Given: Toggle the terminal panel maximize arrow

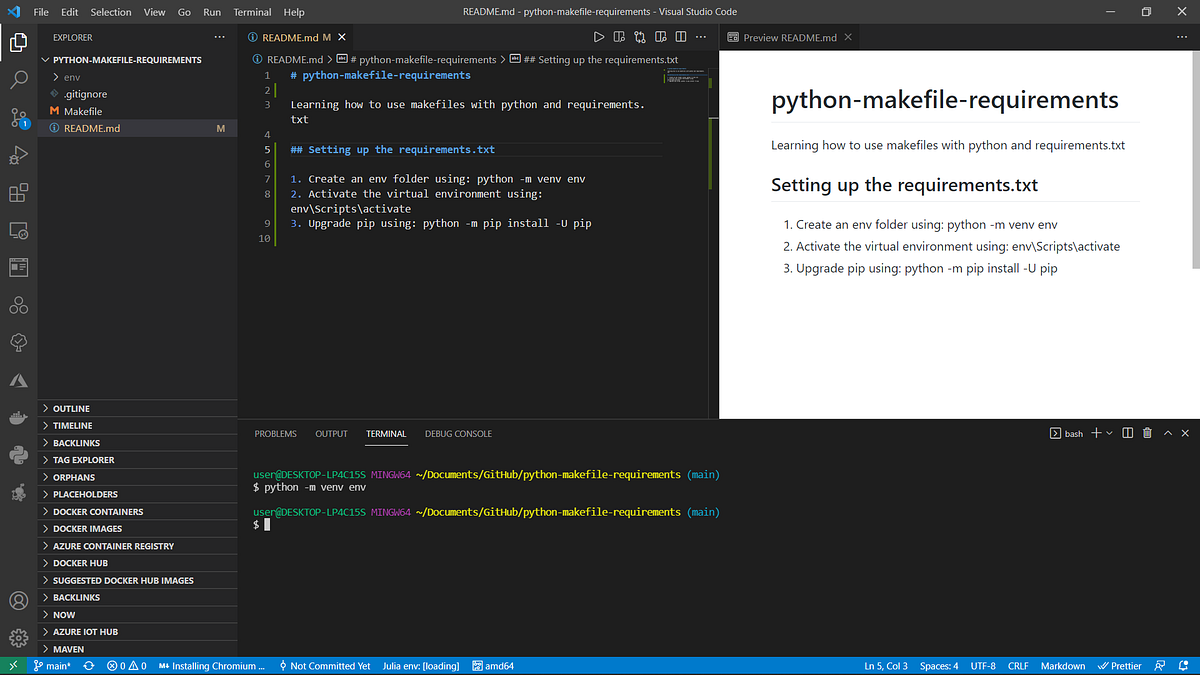Looking at the screenshot, I should click(x=1167, y=433).
